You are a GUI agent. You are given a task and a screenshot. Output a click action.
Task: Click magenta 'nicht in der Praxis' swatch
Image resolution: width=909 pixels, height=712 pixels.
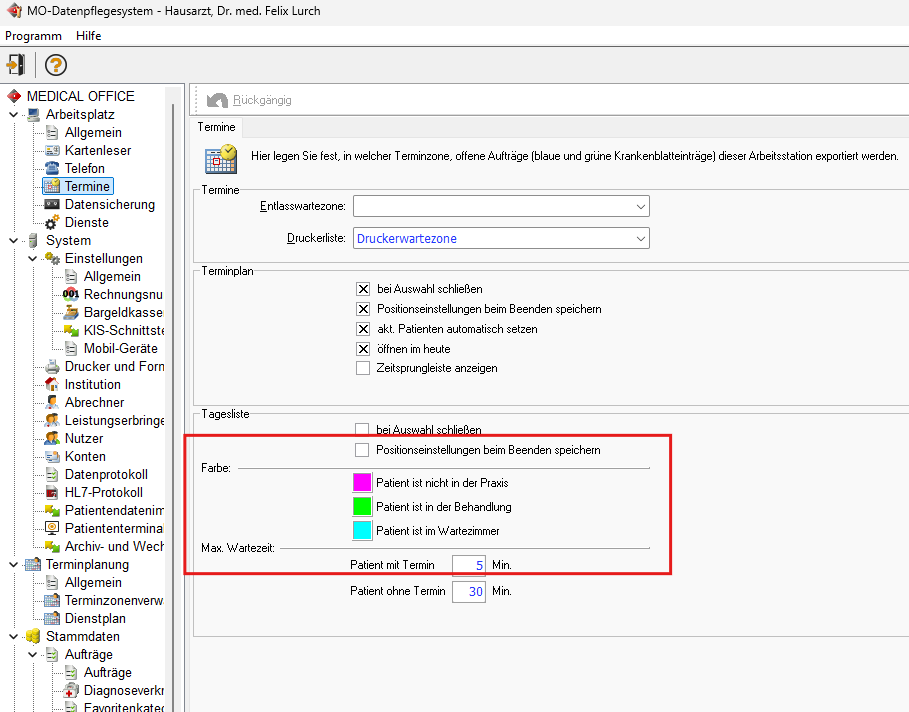coord(362,483)
